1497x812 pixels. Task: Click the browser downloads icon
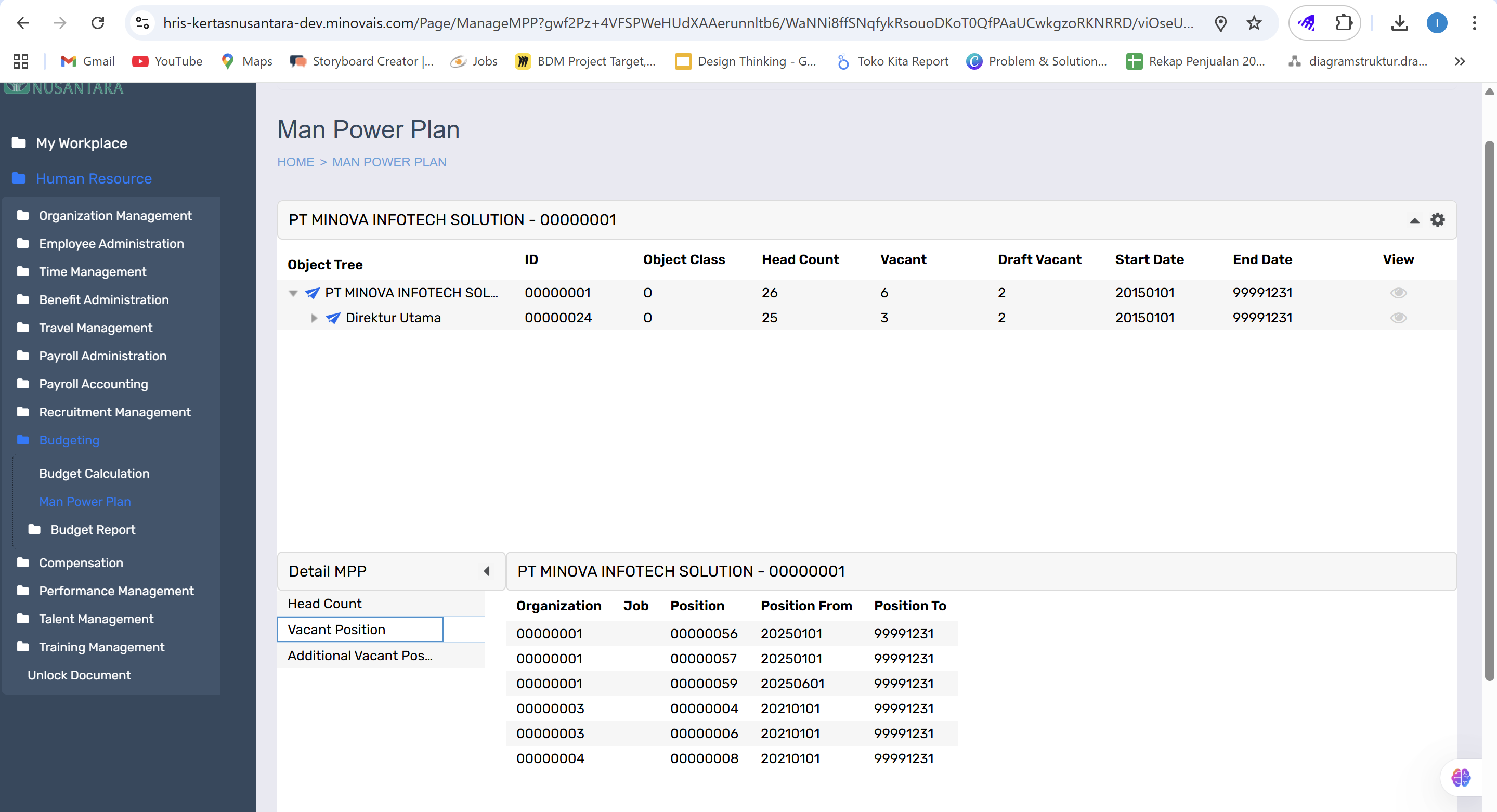click(1399, 23)
